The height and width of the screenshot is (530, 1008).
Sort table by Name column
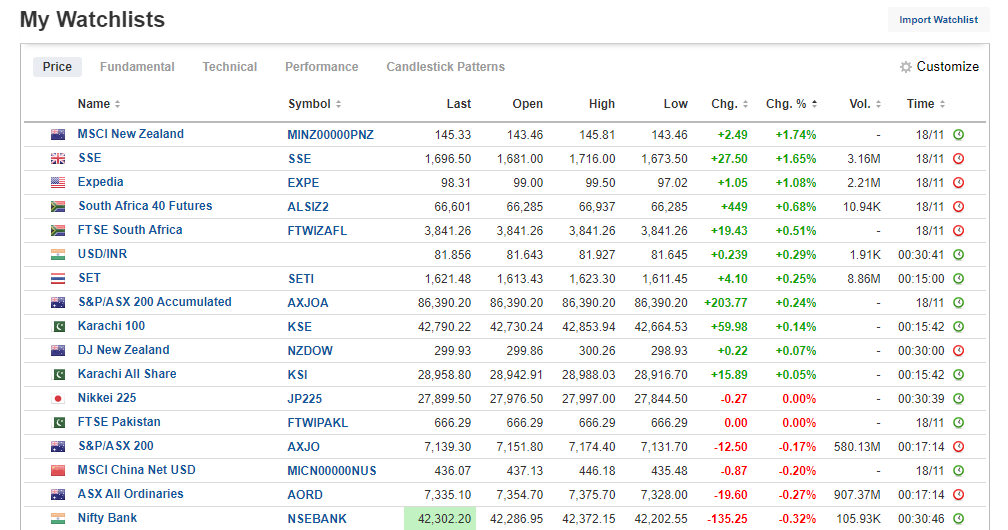[99, 104]
